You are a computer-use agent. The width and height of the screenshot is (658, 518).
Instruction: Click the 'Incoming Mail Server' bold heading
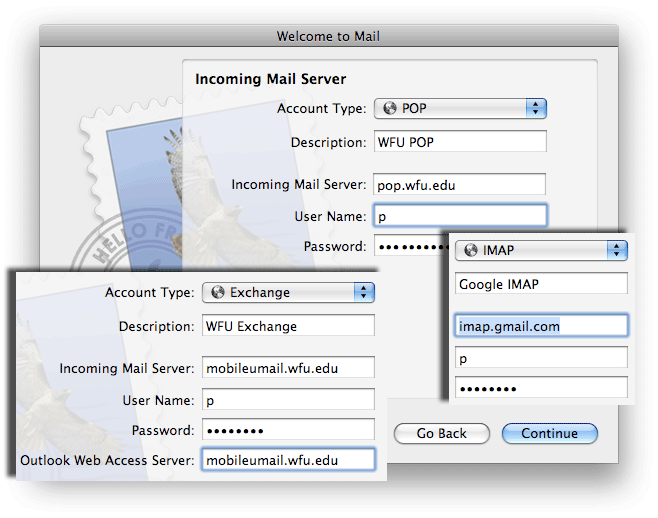271,79
